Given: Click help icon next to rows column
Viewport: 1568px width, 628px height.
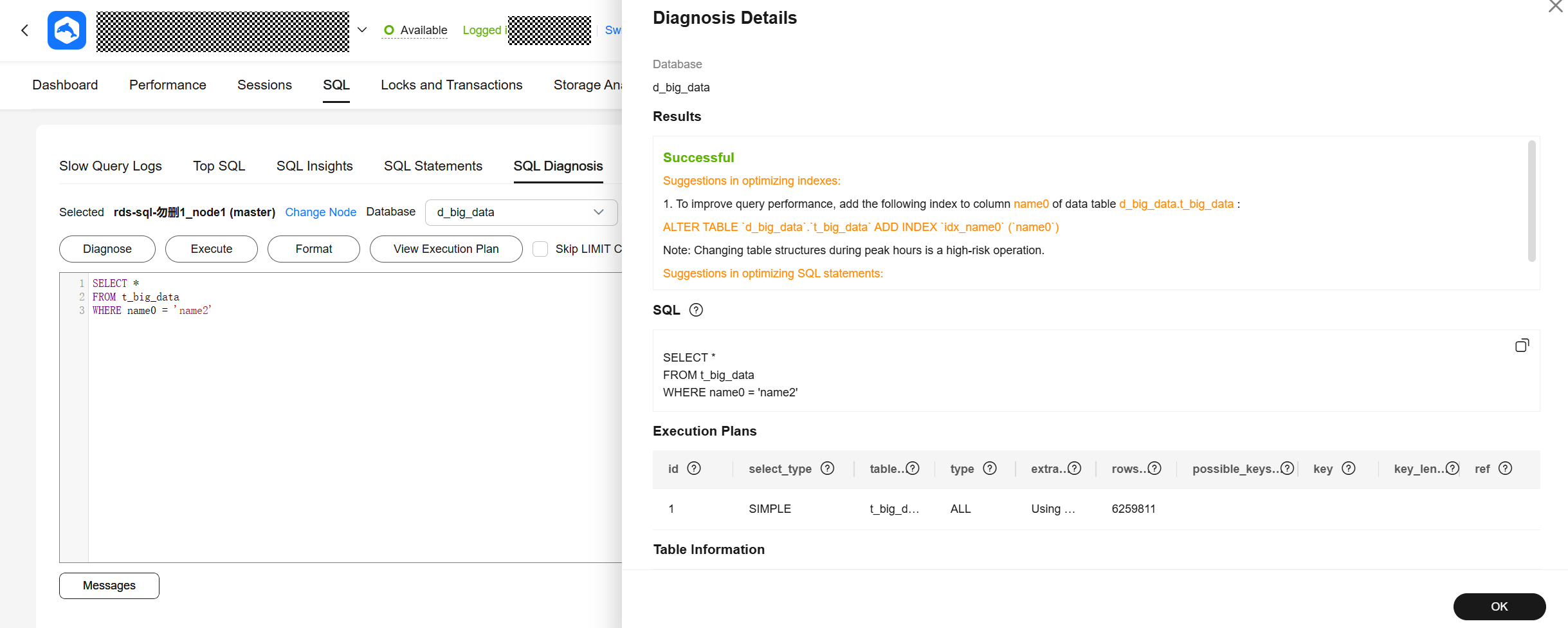Looking at the screenshot, I should pyautogui.click(x=1154, y=468).
